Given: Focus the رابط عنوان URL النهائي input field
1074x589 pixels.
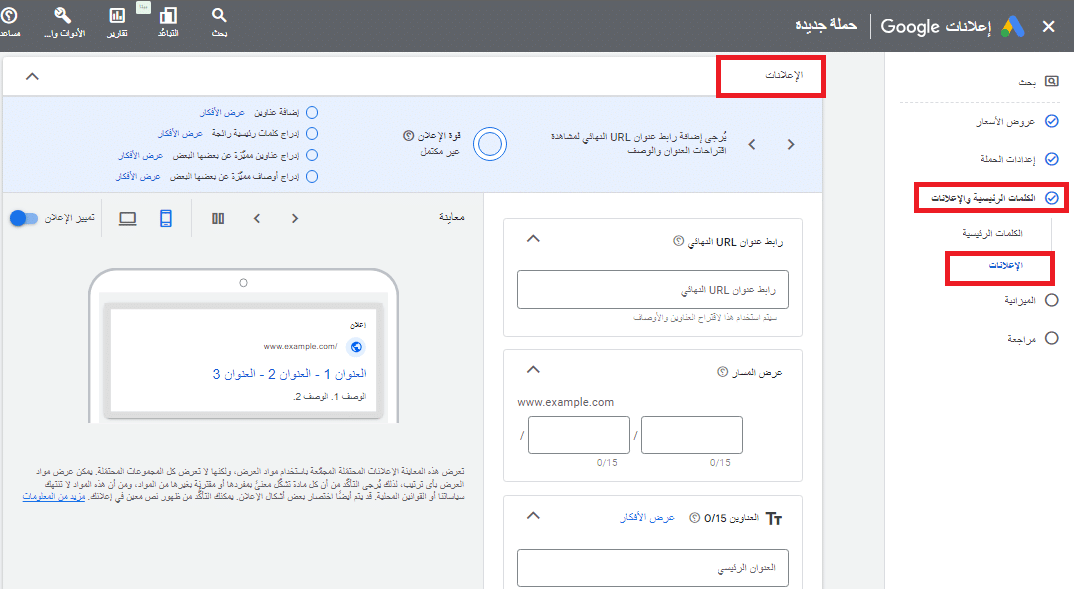Looking at the screenshot, I should click(653, 290).
